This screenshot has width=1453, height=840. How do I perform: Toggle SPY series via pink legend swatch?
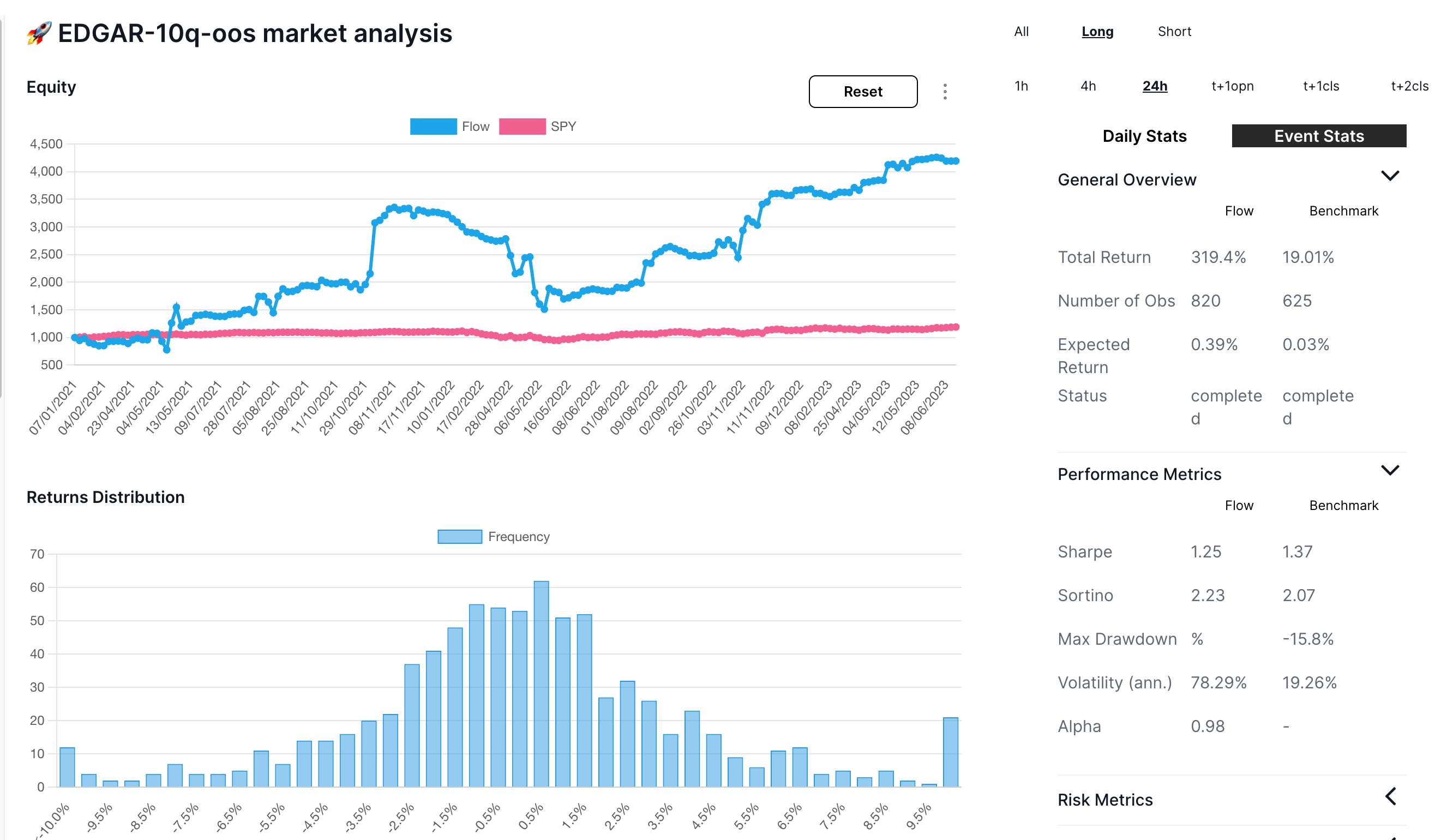pos(522,127)
